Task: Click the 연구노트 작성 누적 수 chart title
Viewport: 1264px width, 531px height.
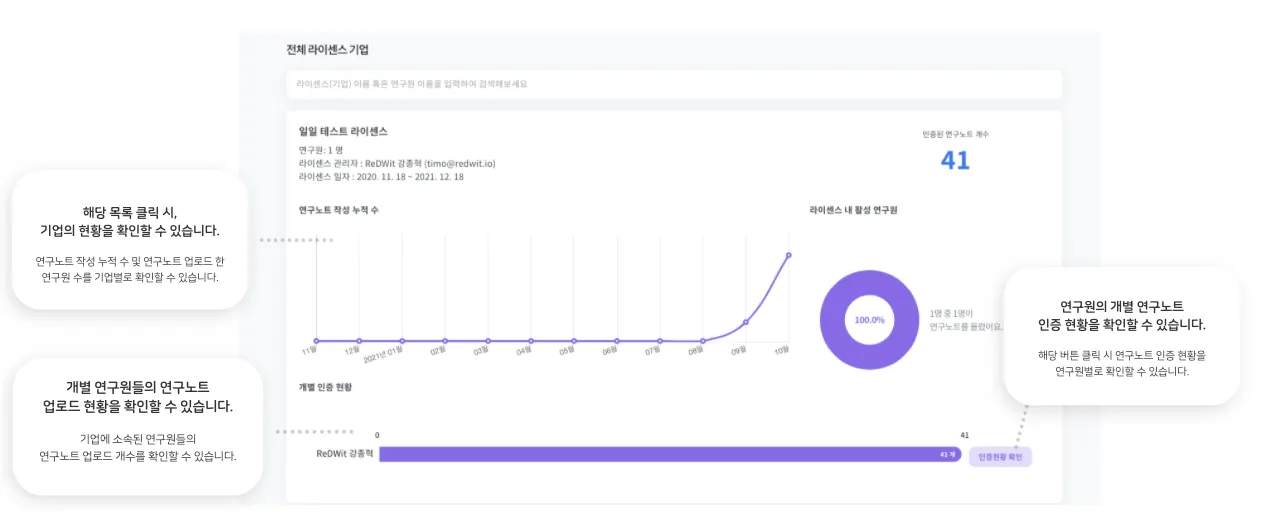Action: point(339,210)
